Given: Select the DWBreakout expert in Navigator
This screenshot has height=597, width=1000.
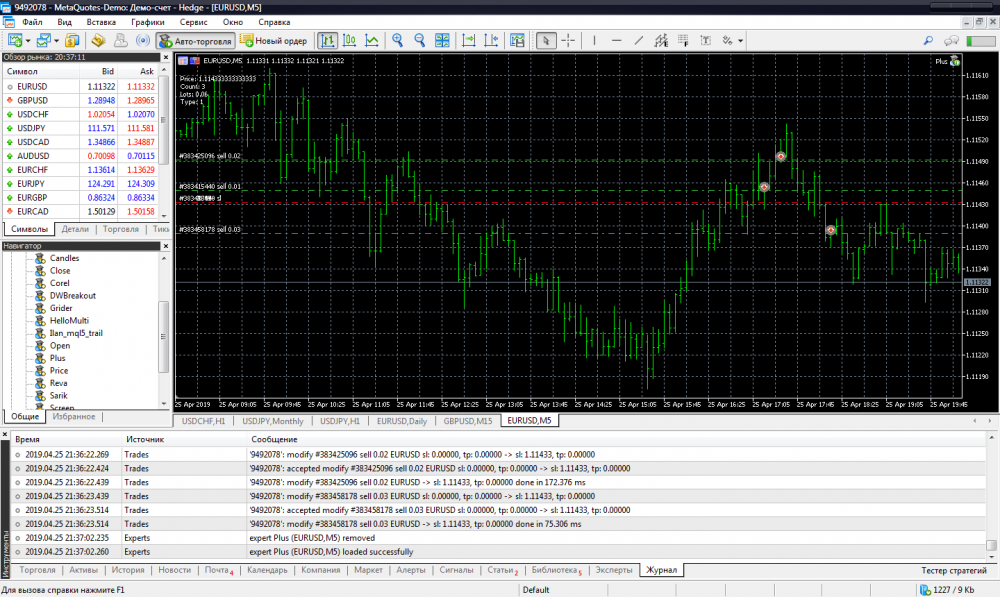Looking at the screenshot, I should point(73,296).
